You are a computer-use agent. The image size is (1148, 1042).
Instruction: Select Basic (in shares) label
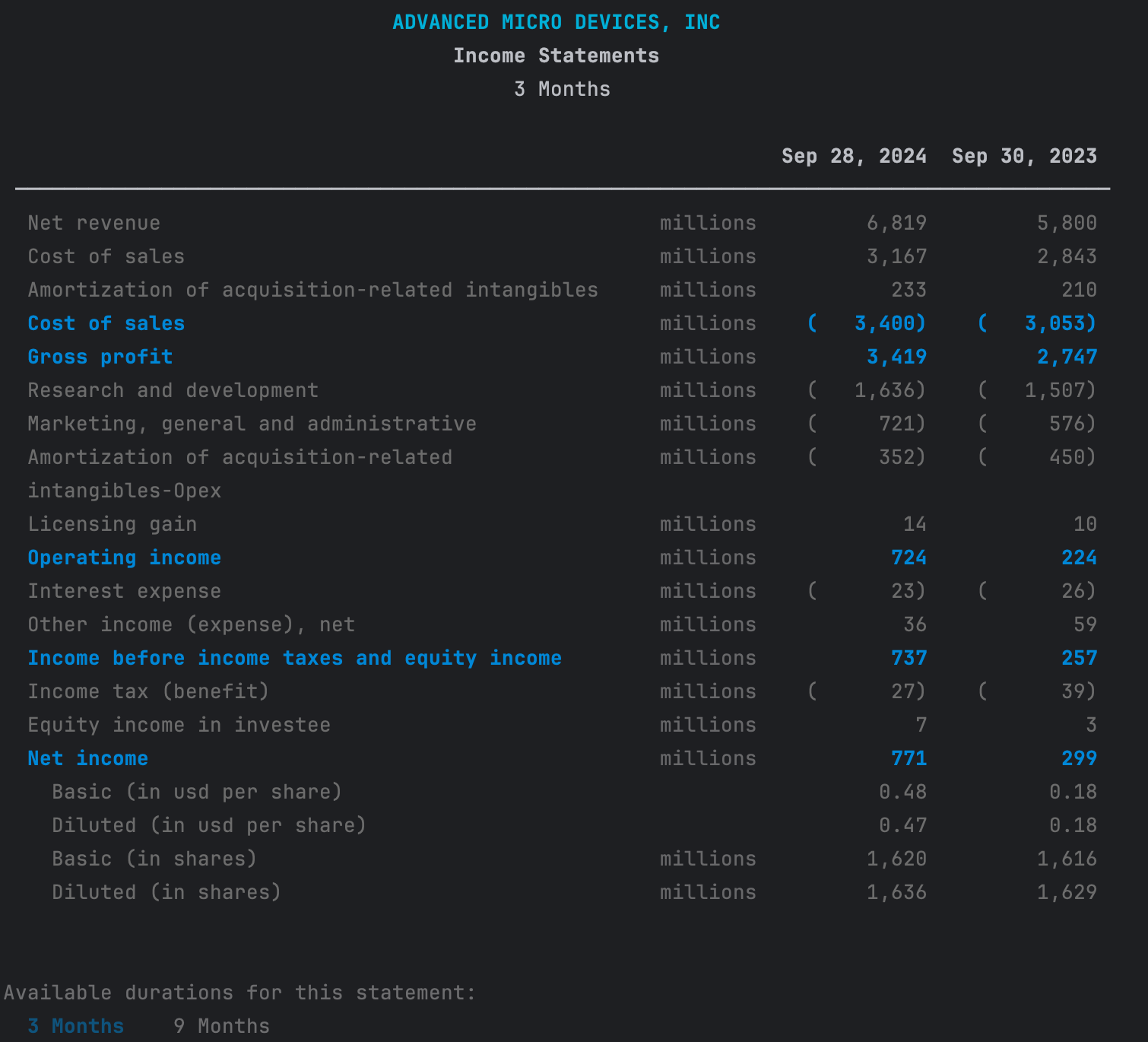click(x=154, y=859)
